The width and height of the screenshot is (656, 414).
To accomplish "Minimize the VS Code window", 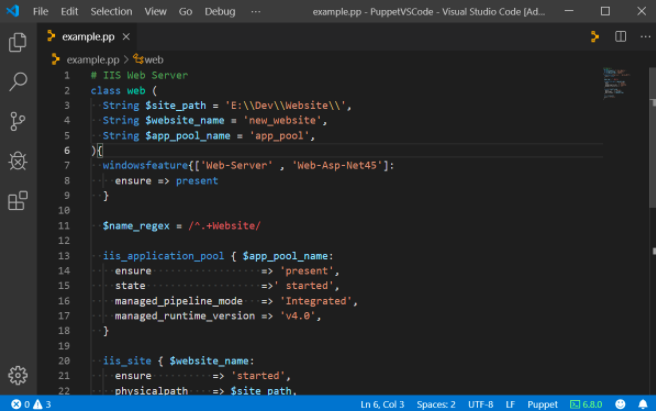I will click(x=569, y=11).
